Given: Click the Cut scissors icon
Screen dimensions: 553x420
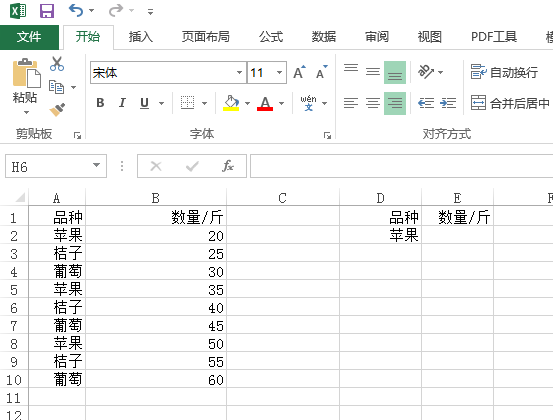Looking at the screenshot, I should click(x=57, y=64).
